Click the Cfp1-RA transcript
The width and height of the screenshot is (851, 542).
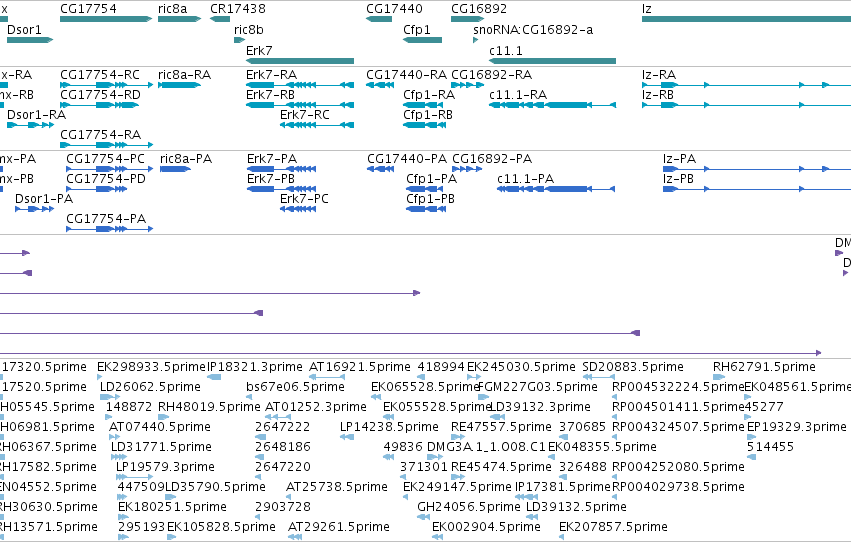click(423, 105)
